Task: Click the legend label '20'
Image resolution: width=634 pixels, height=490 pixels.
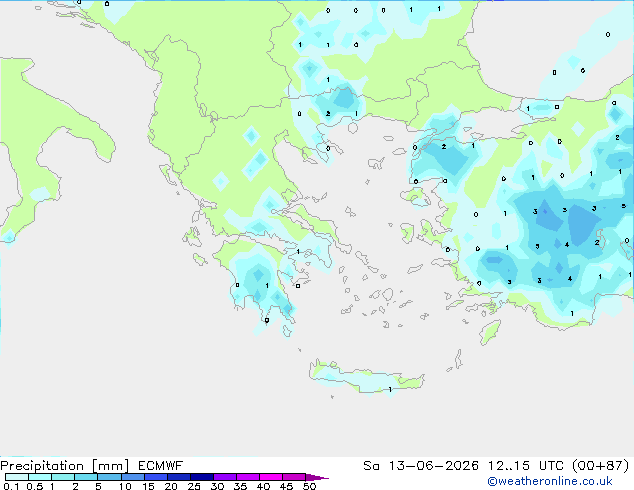Action: tap(171, 486)
